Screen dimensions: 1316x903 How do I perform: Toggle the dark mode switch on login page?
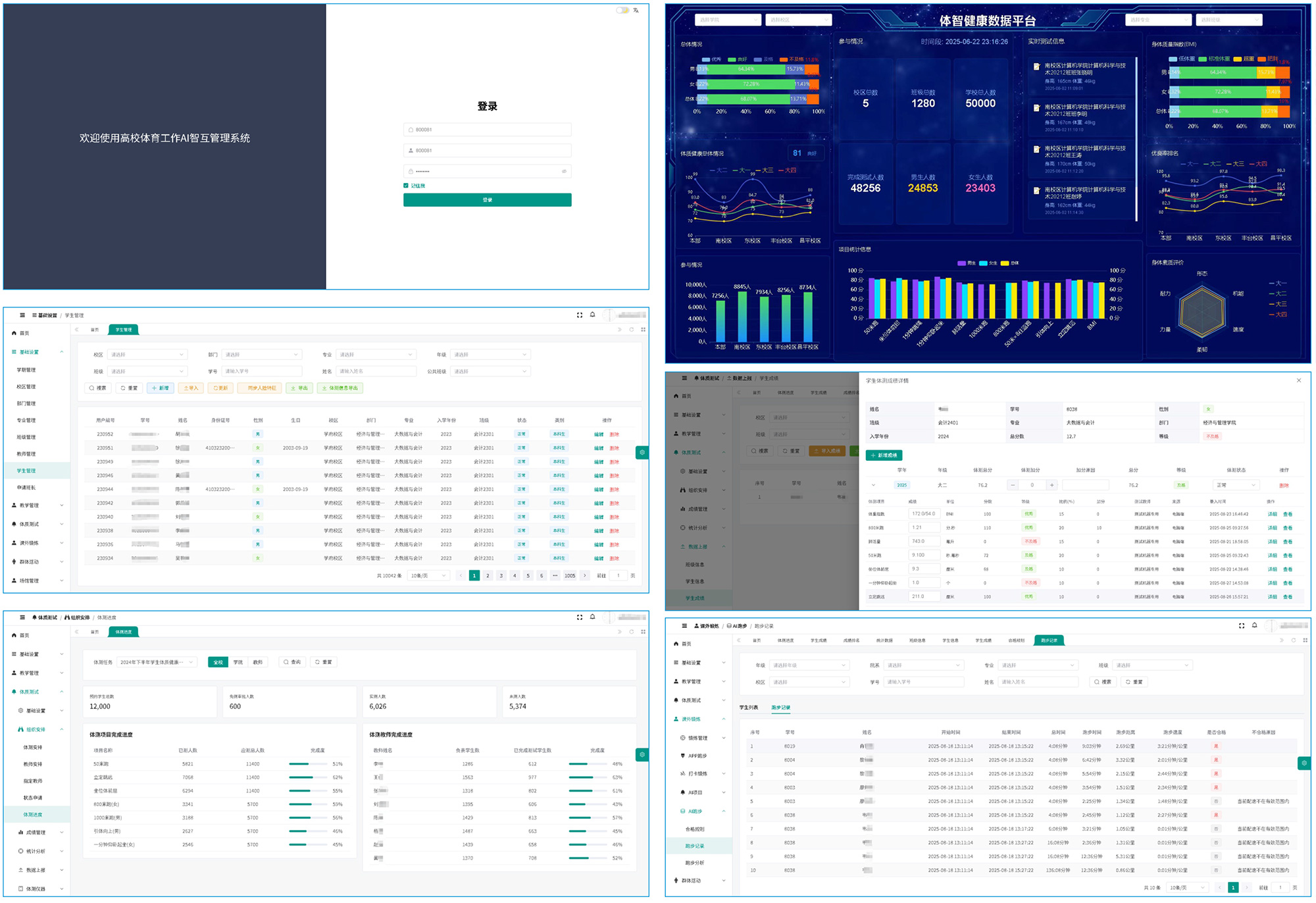coord(622,11)
